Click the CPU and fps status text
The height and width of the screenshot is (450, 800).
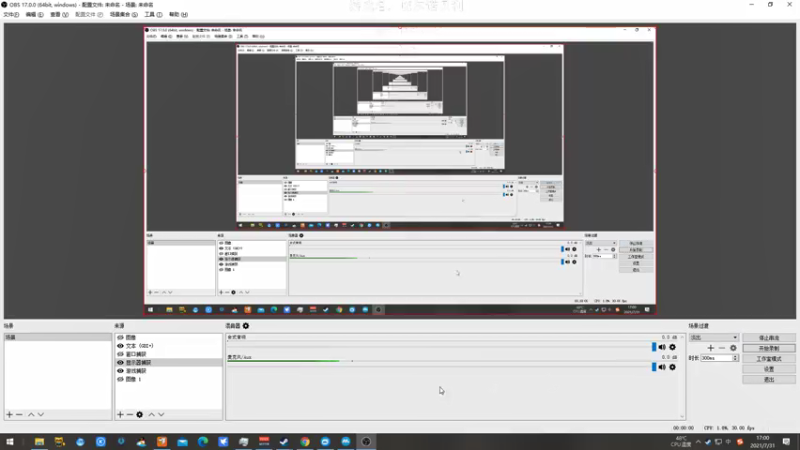[x=730, y=428]
